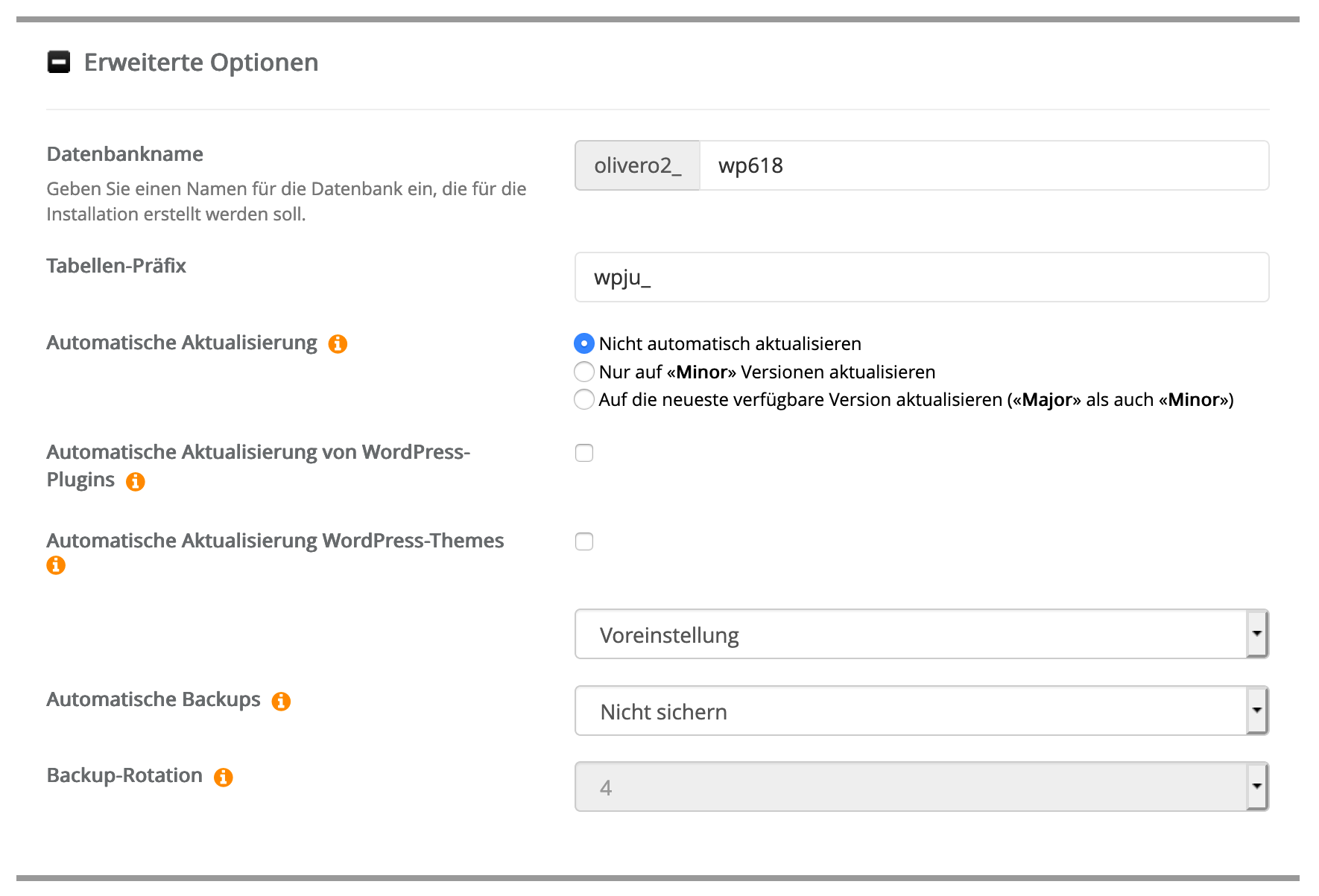Click the Datenbankname field containing wp618
1319x896 pixels.
coord(969,165)
